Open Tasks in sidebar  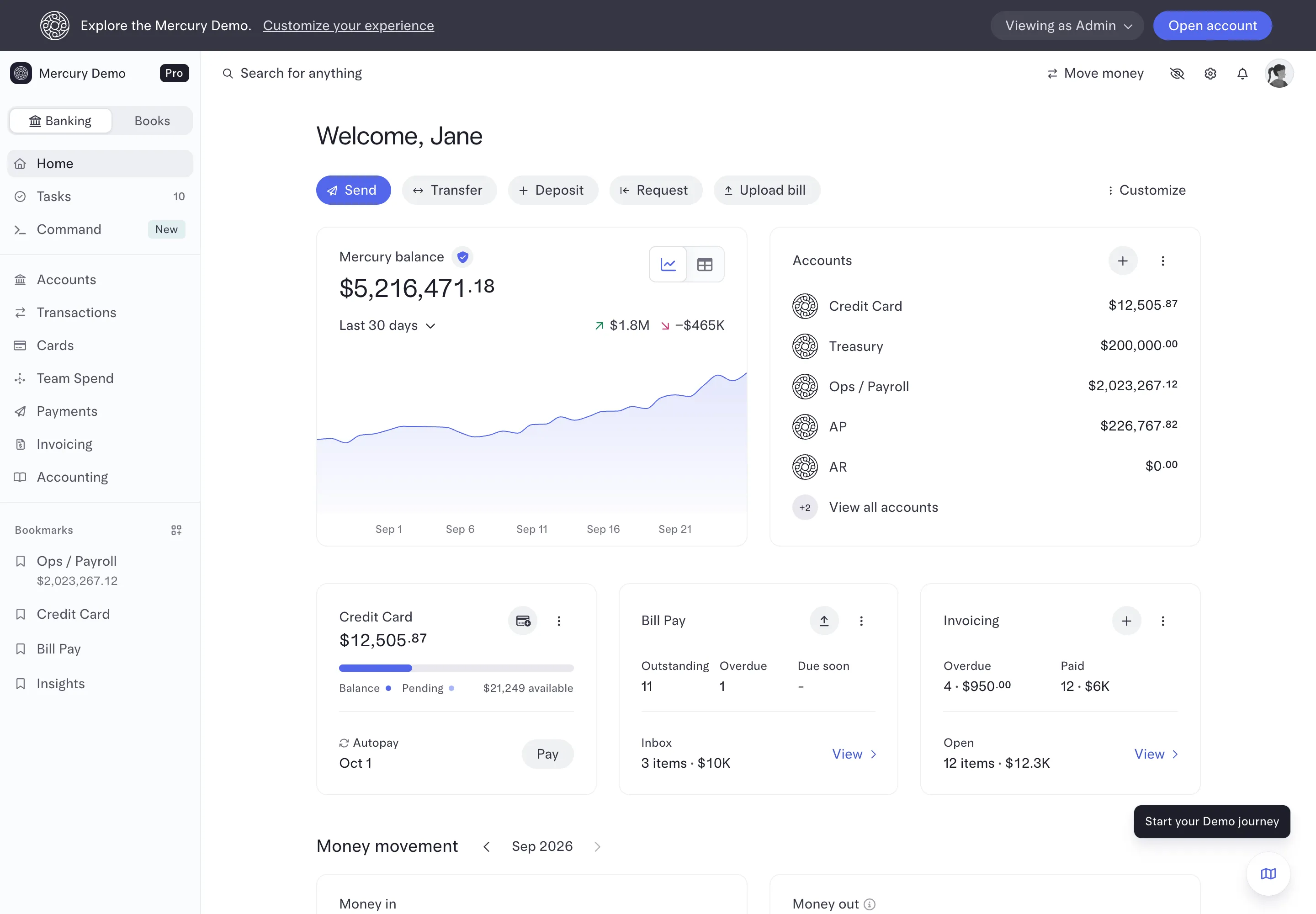tap(100, 197)
